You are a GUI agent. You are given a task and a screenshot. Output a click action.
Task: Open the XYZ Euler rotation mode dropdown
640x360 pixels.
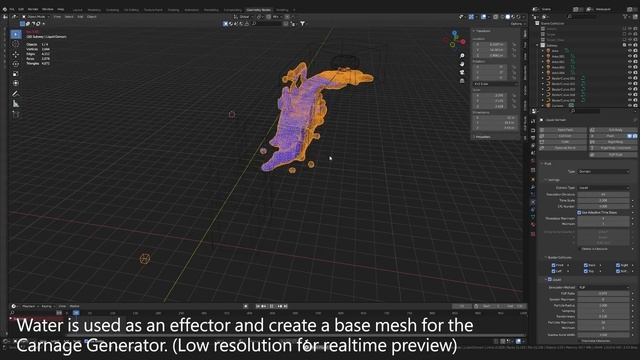[496, 84]
